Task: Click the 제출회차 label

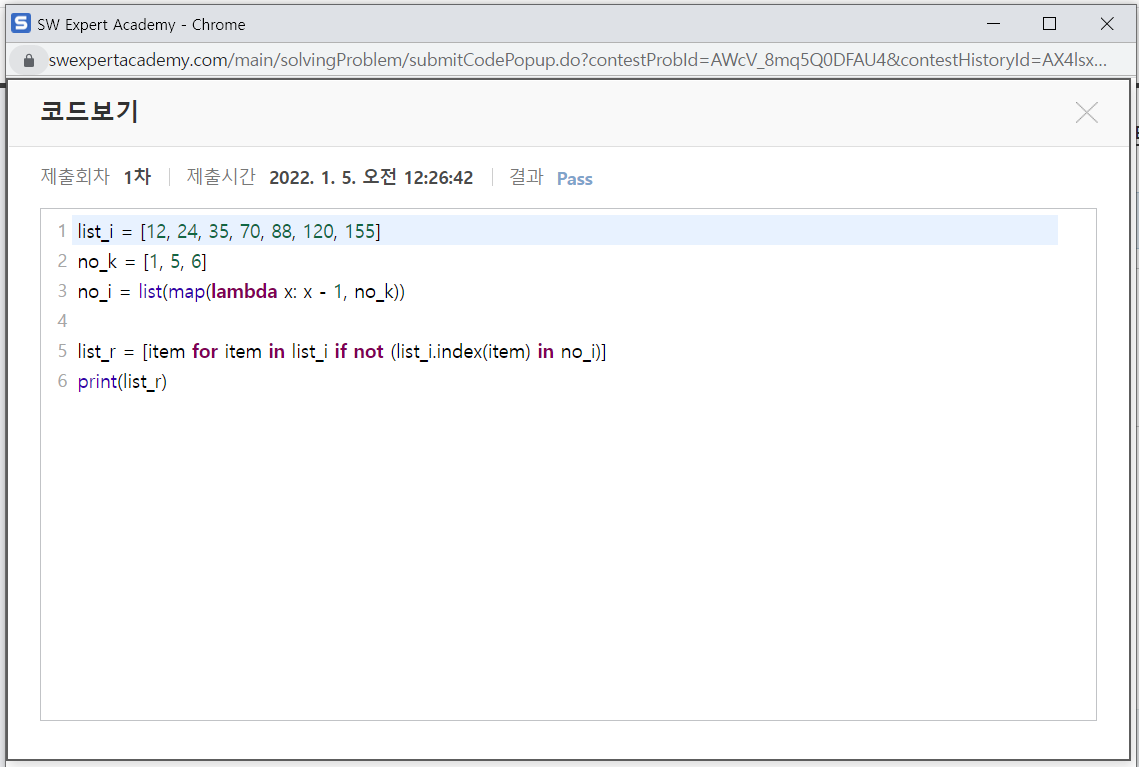Action: pyautogui.click(x=75, y=177)
